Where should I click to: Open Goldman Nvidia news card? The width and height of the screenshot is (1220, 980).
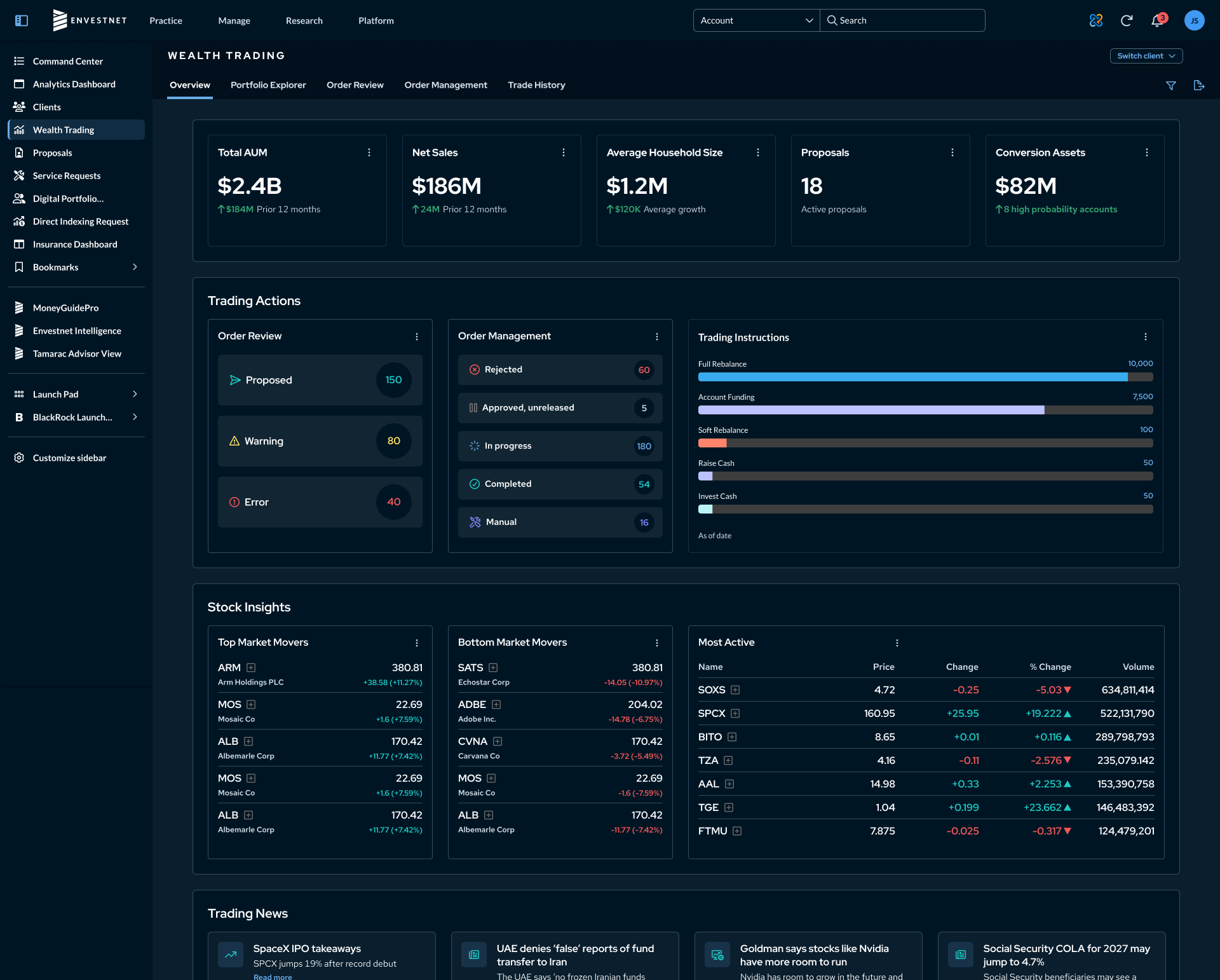click(x=808, y=956)
